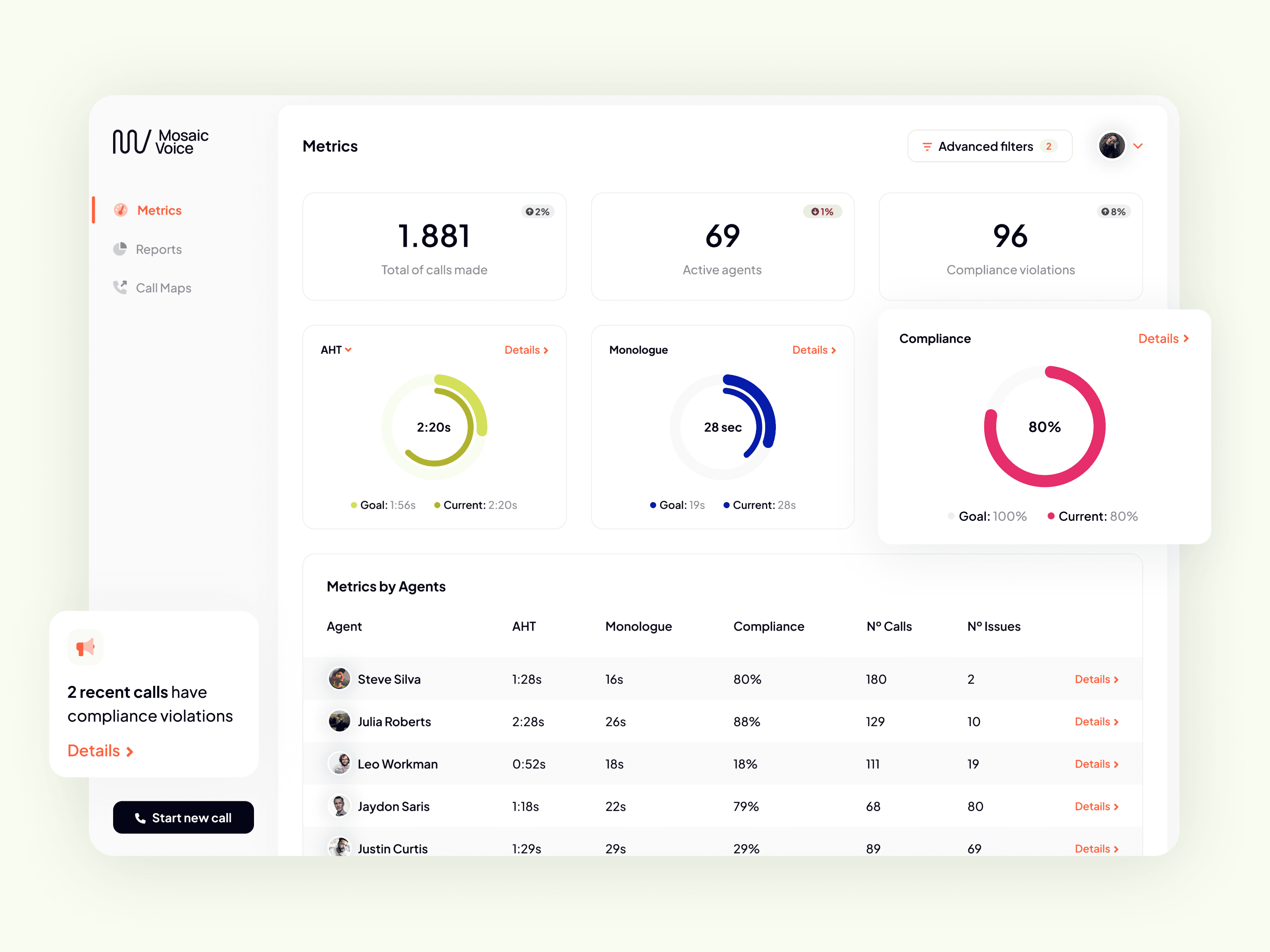Go to Reports in sidebar
The width and height of the screenshot is (1270, 952).
click(158, 250)
